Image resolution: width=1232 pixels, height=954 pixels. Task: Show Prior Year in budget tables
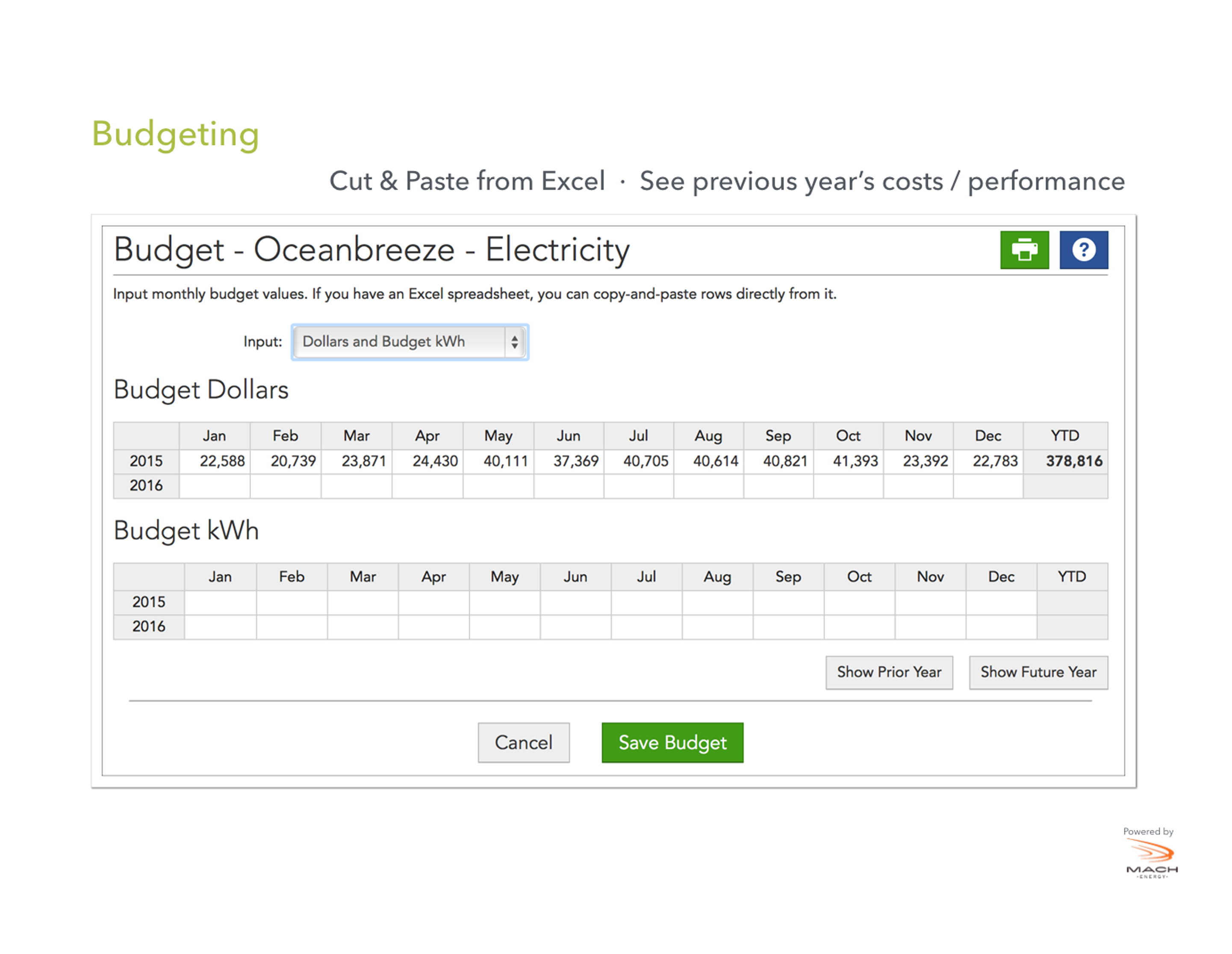tap(888, 672)
